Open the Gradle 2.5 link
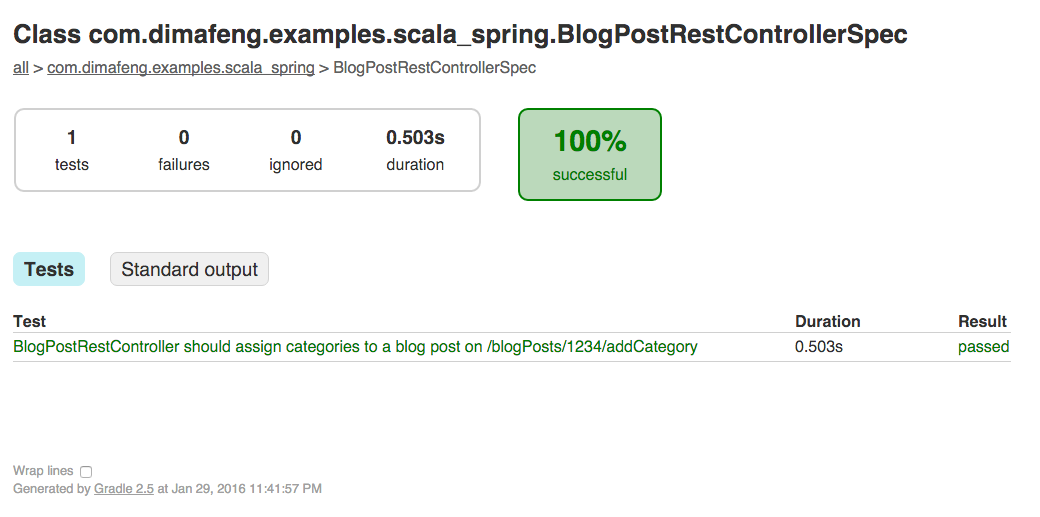This screenshot has height=517, width=1040. 124,489
